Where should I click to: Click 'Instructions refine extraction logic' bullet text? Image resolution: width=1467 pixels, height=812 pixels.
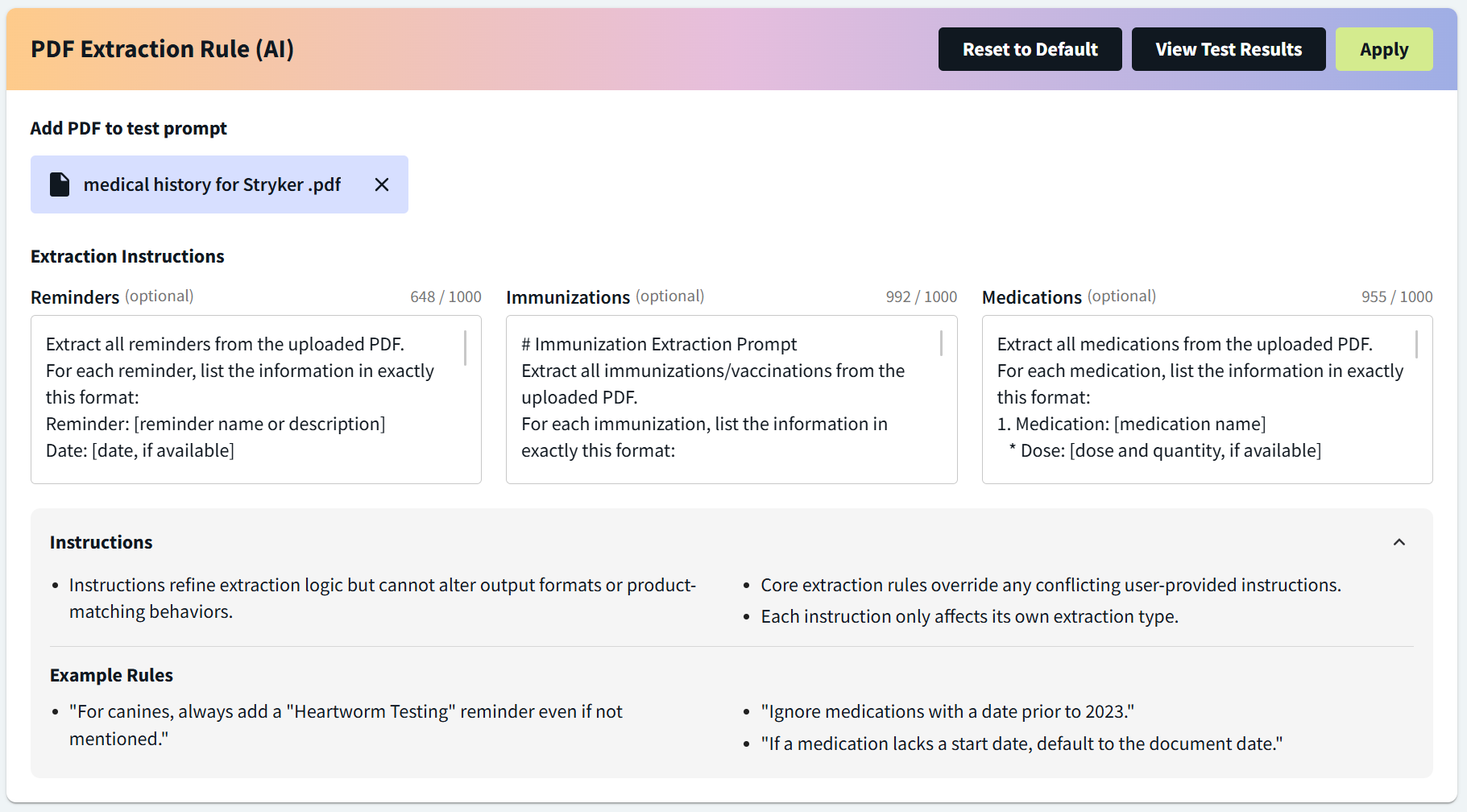pos(382,598)
